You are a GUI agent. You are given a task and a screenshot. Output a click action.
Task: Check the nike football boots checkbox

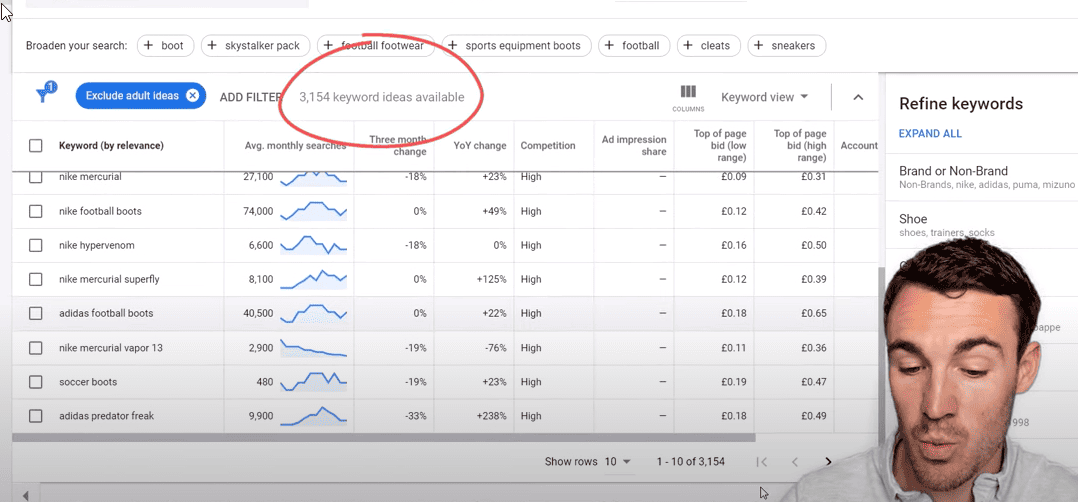36,211
